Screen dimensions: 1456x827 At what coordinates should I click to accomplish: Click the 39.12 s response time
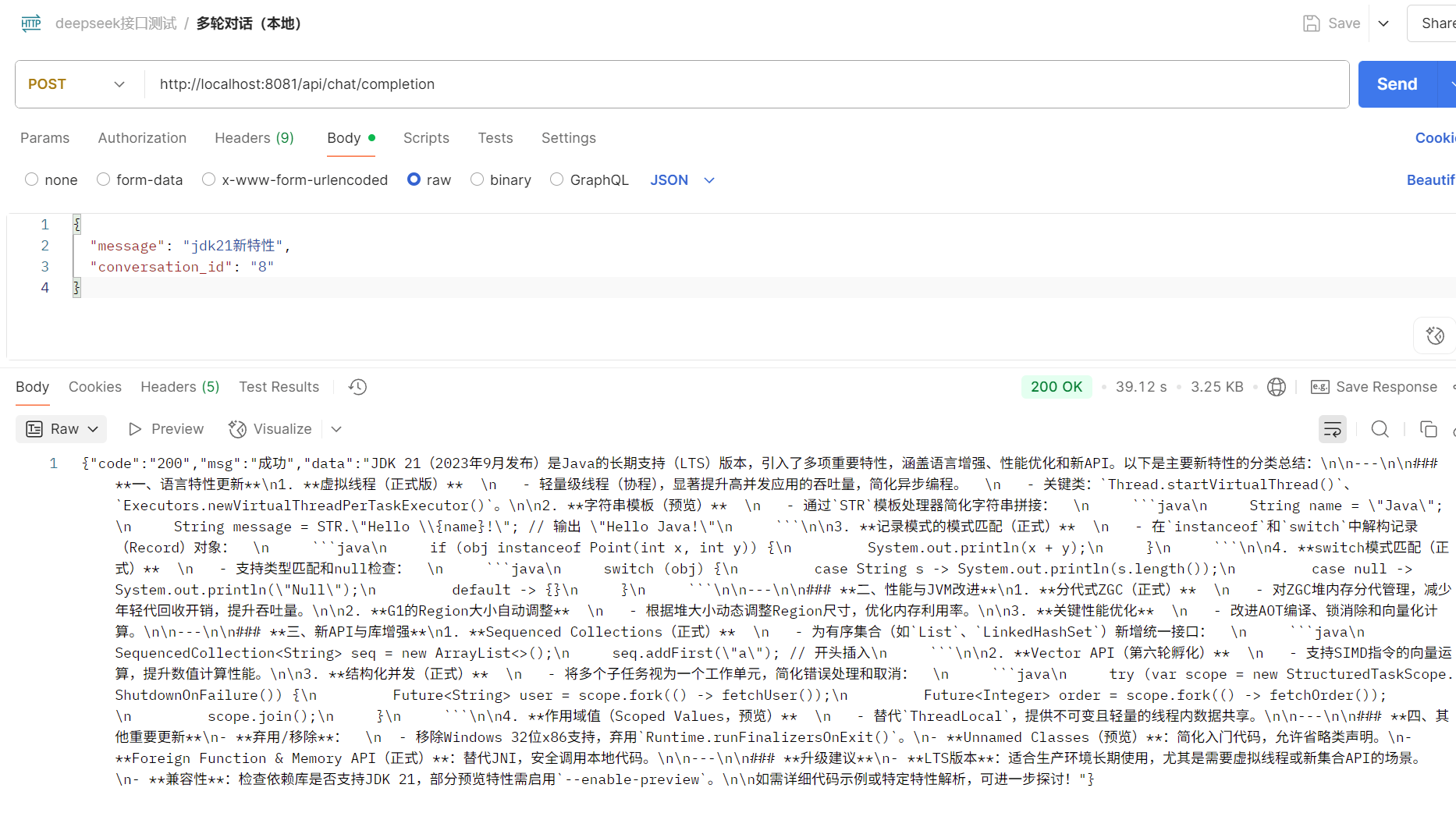tap(1142, 387)
